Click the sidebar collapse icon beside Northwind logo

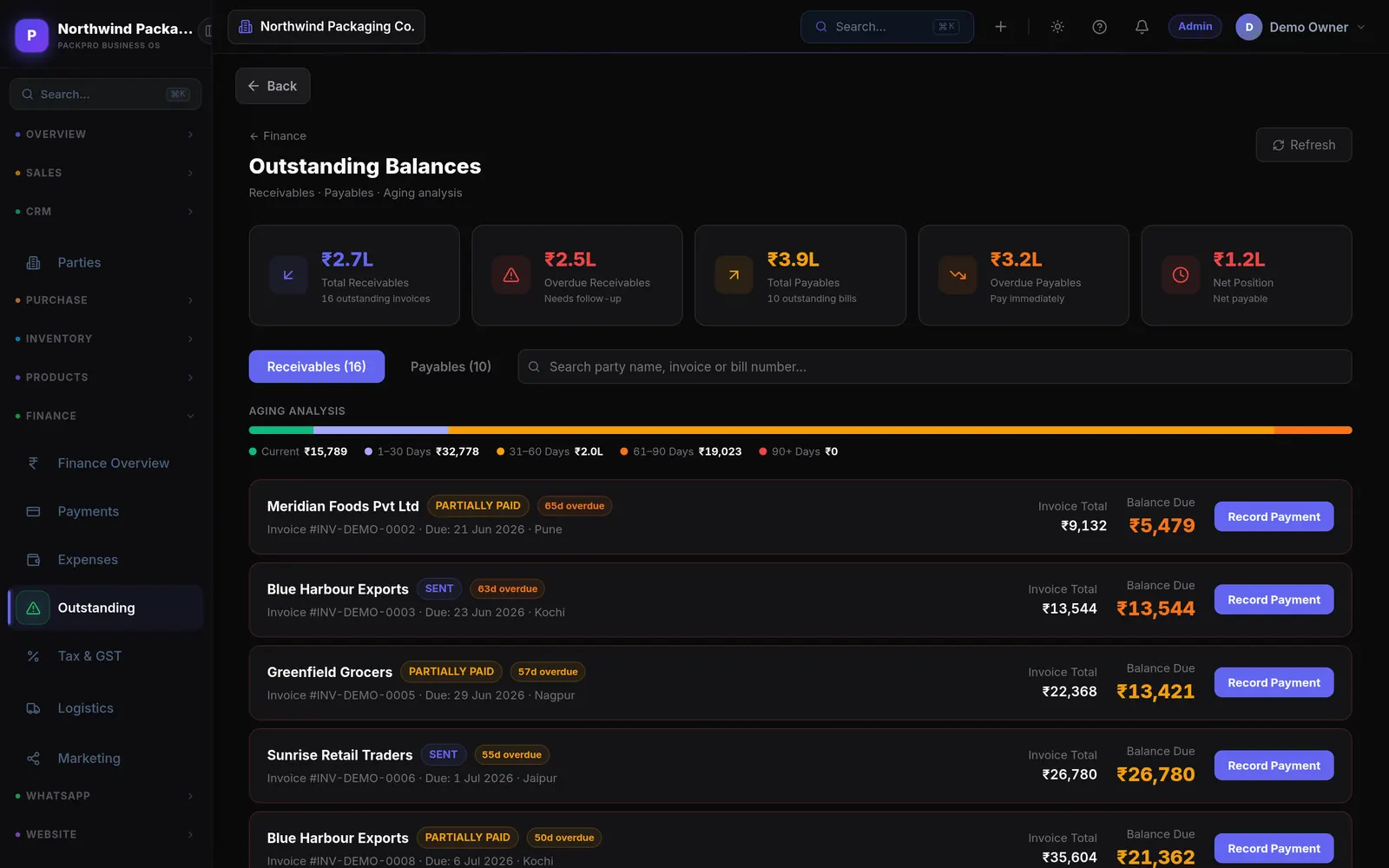click(x=207, y=31)
